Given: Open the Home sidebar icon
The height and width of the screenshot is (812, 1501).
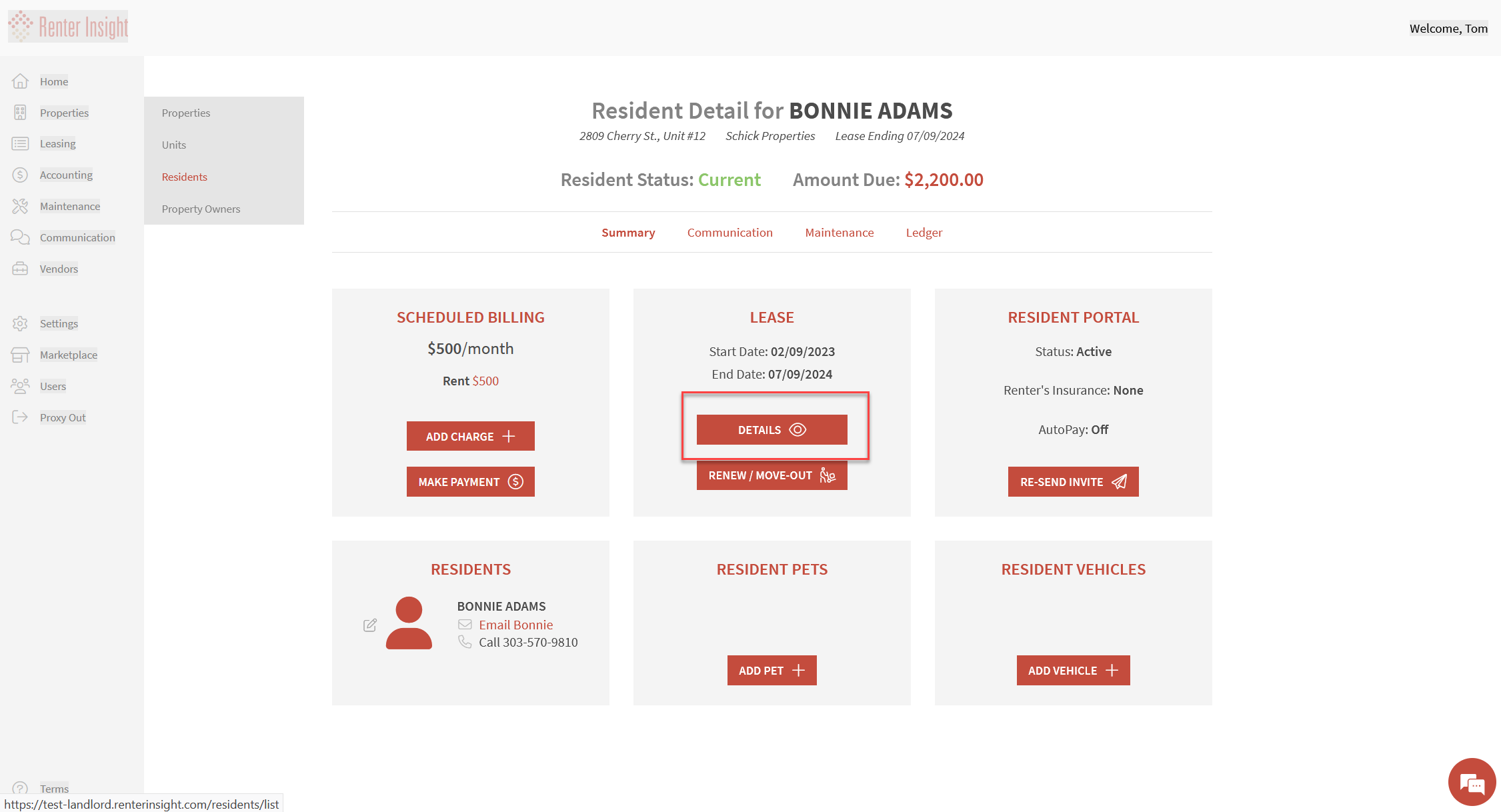Looking at the screenshot, I should click(x=20, y=81).
